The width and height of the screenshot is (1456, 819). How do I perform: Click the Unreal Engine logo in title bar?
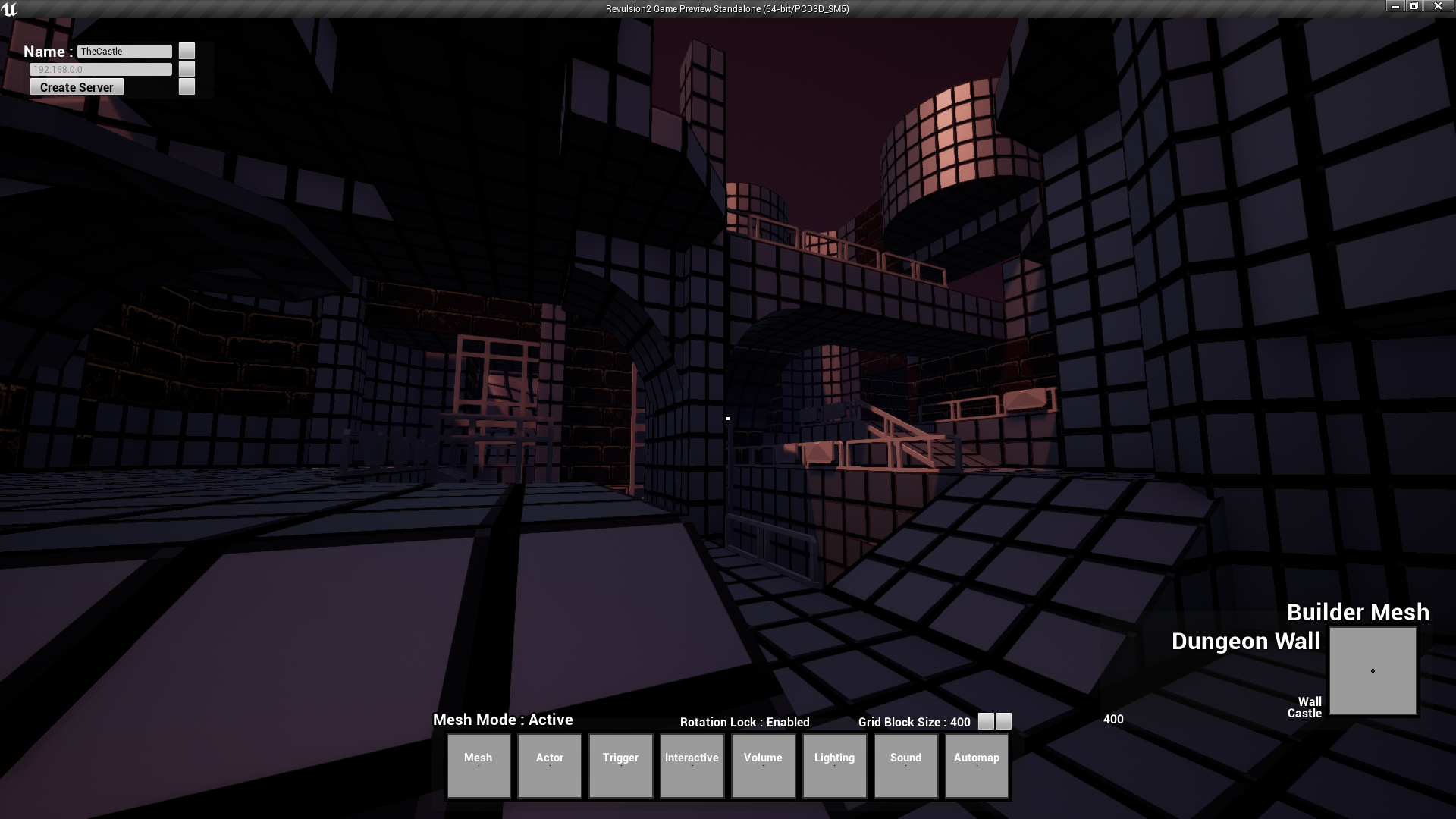pos(10,9)
